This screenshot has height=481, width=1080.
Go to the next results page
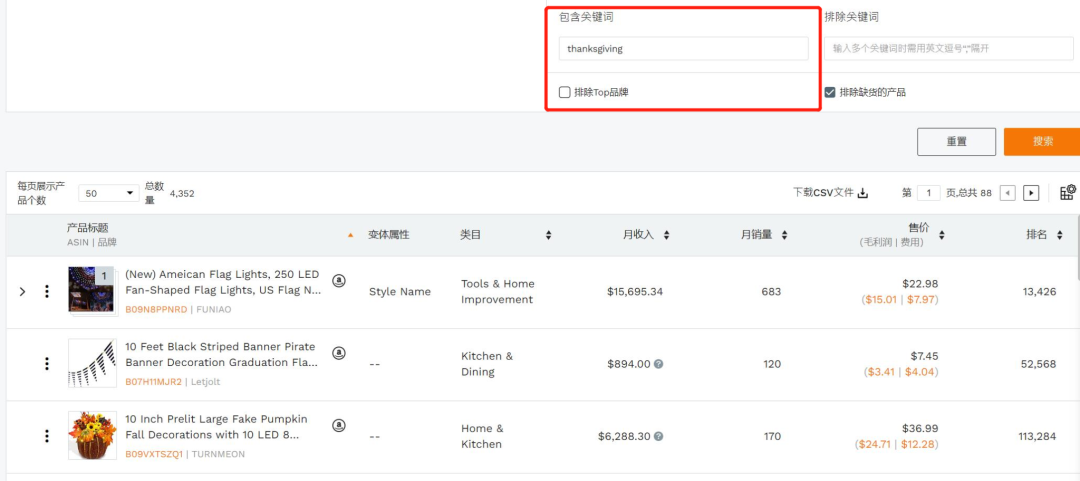(1031, 193)
